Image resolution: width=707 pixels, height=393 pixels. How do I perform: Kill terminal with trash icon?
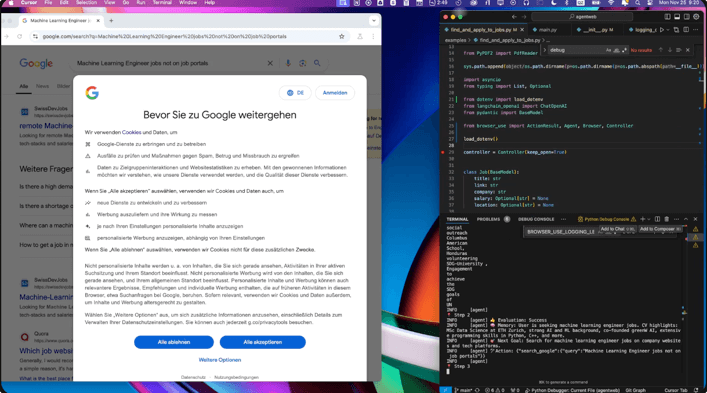[x=666, y=219]
